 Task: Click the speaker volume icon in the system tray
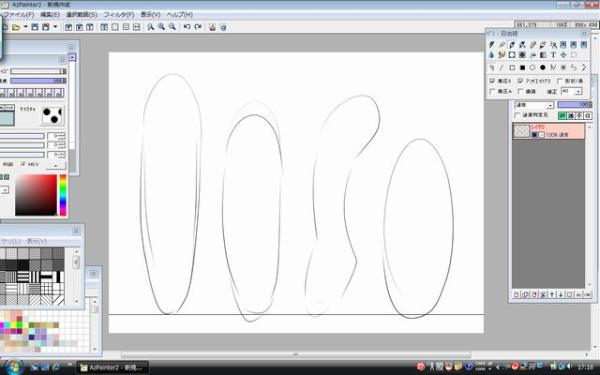click(x=569, y=367)
